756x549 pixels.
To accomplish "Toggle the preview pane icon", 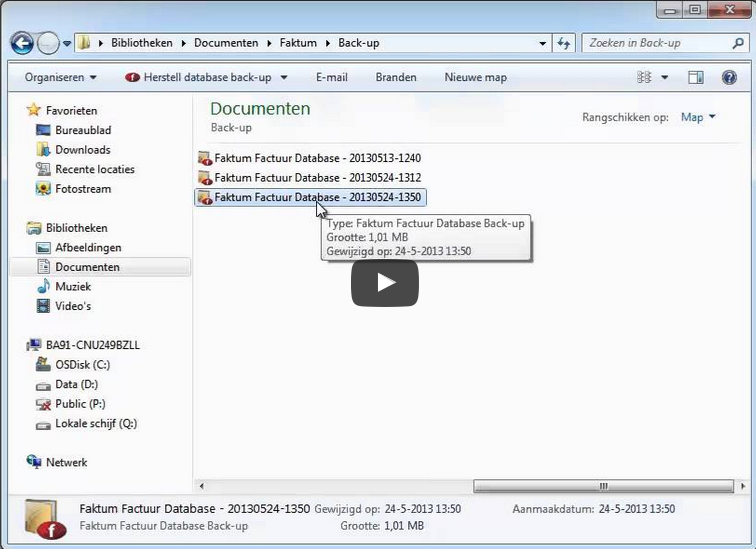I will (x=696, y=77).
